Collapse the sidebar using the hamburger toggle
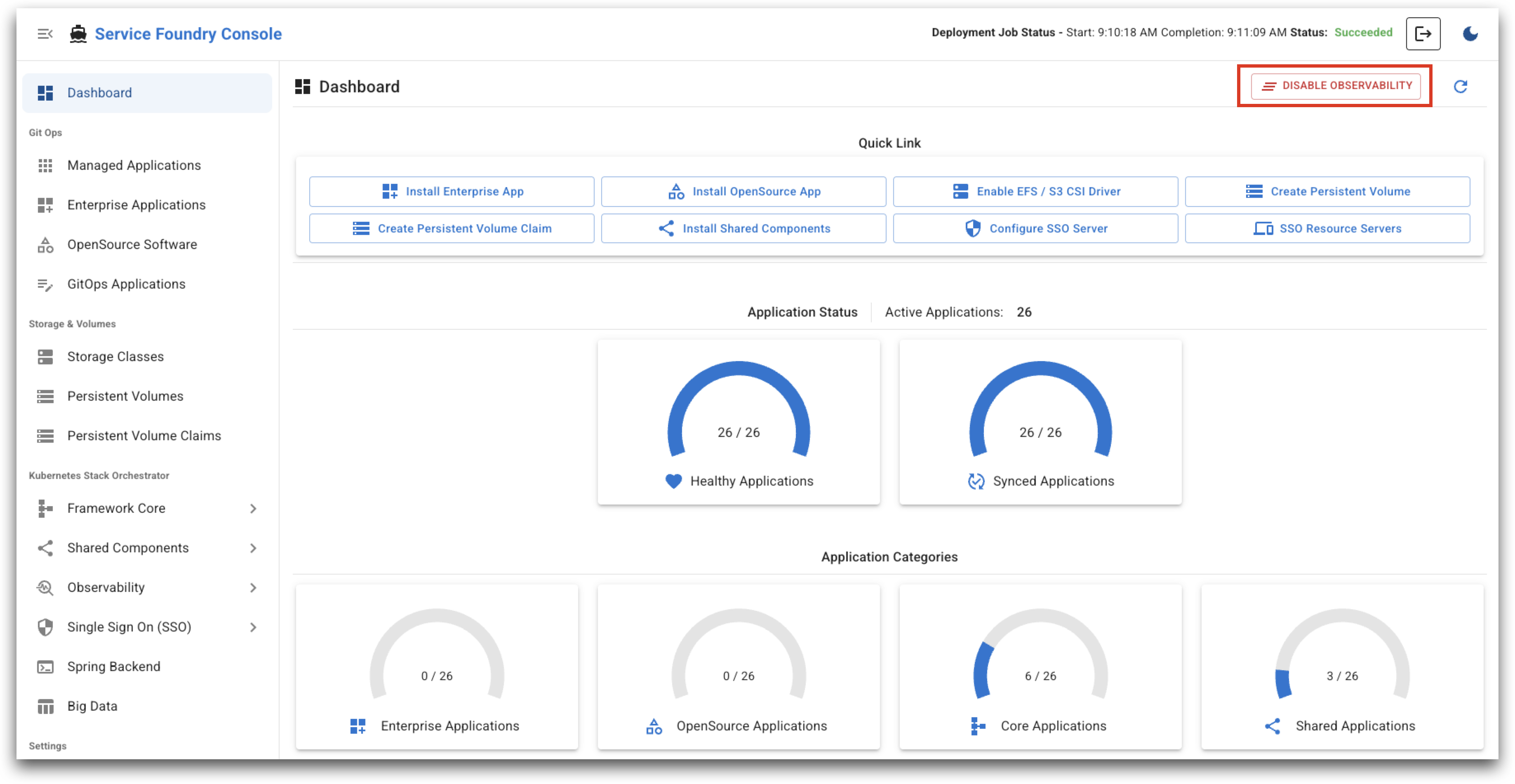The width and height of the screenshot is (1515, 784). (x=45, y=33)
